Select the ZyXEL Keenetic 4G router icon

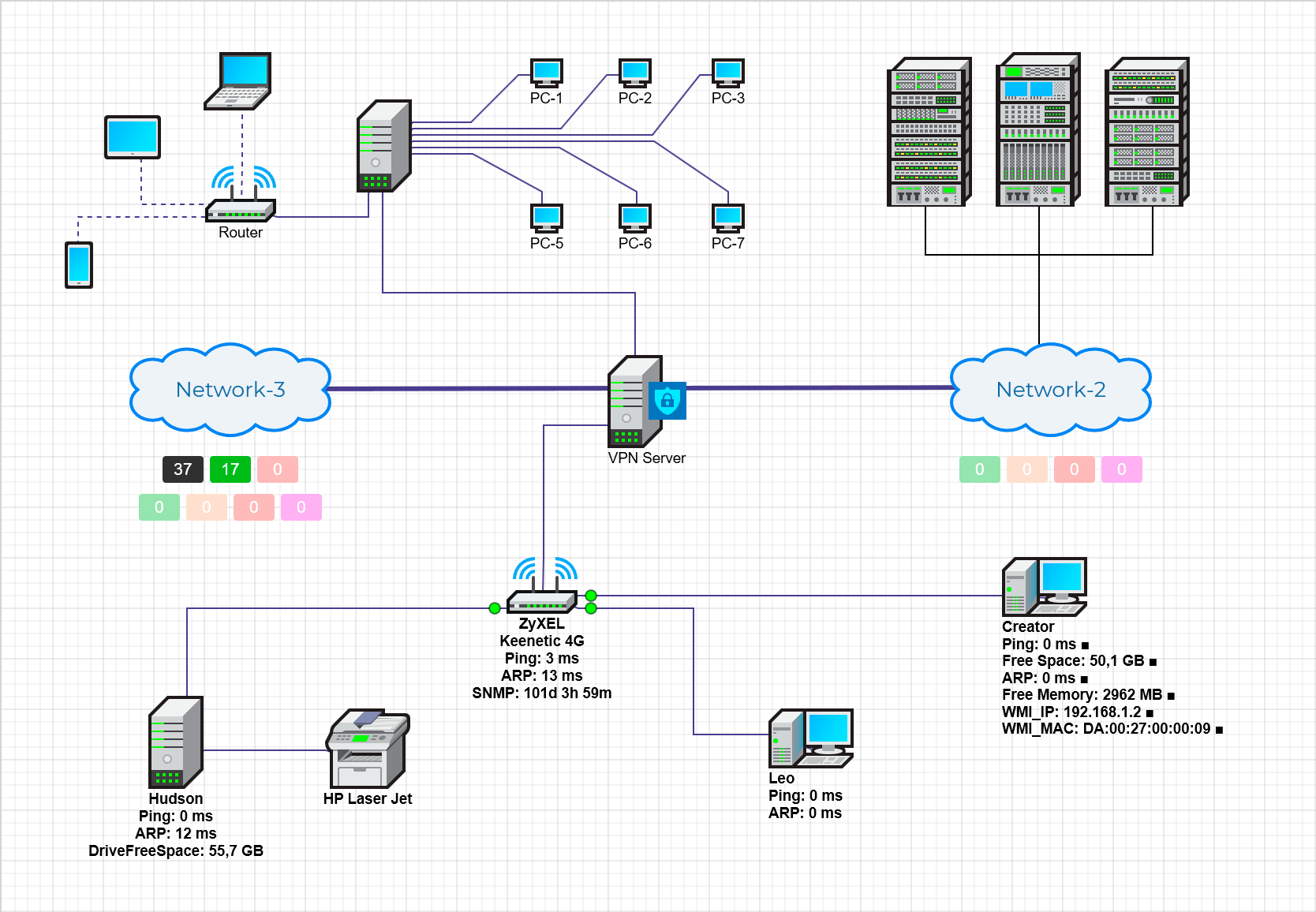point(543,585)
